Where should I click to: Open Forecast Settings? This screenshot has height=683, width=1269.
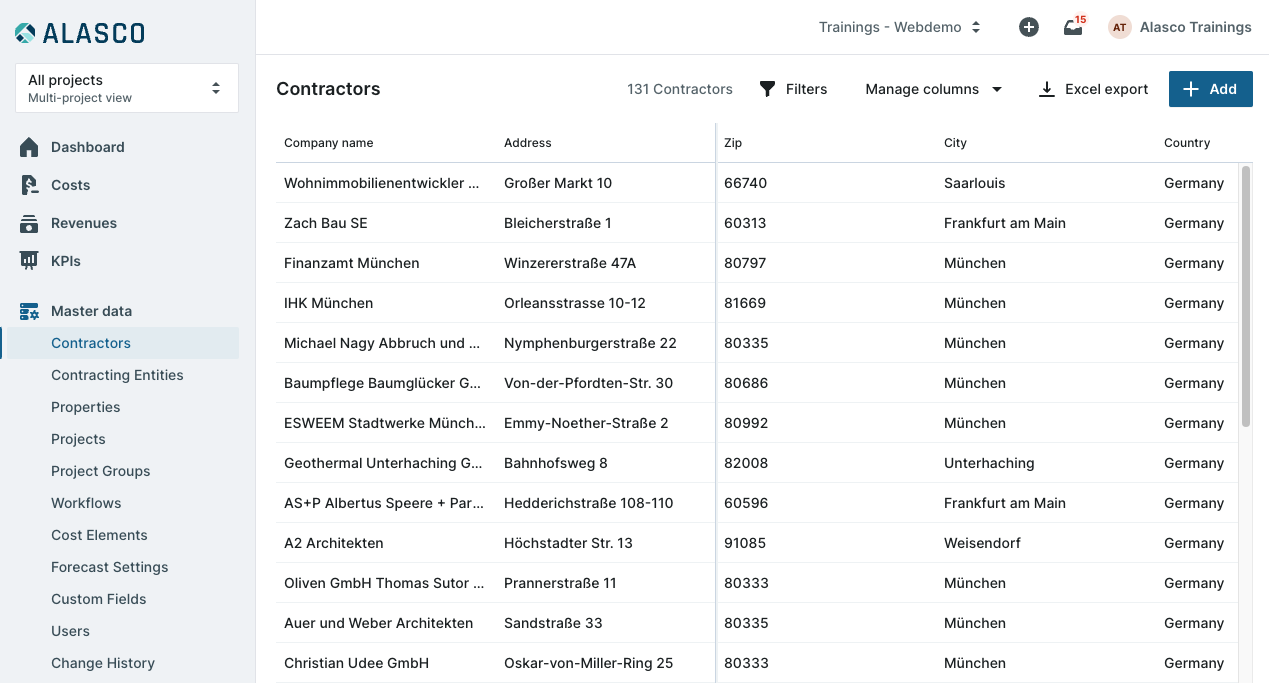pos(109,567)
